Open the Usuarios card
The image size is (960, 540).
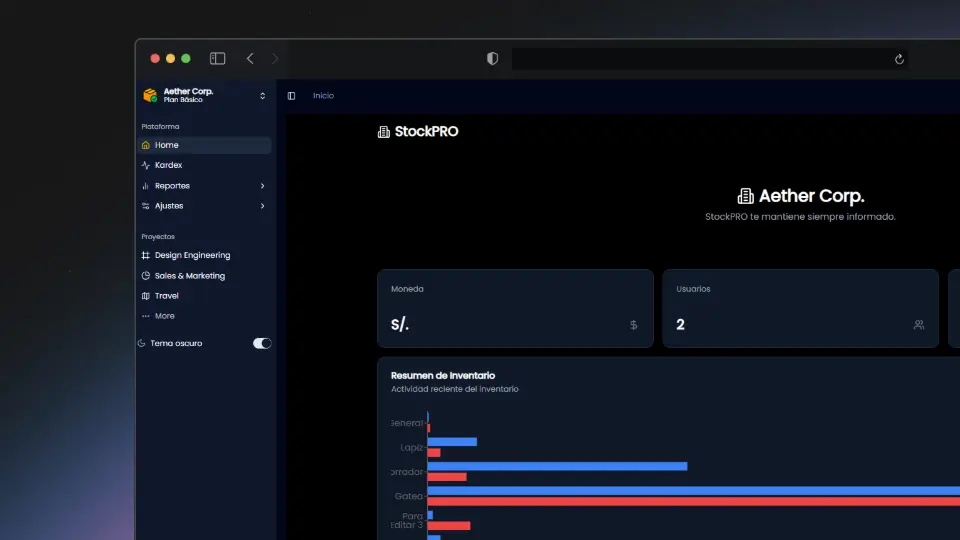tap(801, 309)
